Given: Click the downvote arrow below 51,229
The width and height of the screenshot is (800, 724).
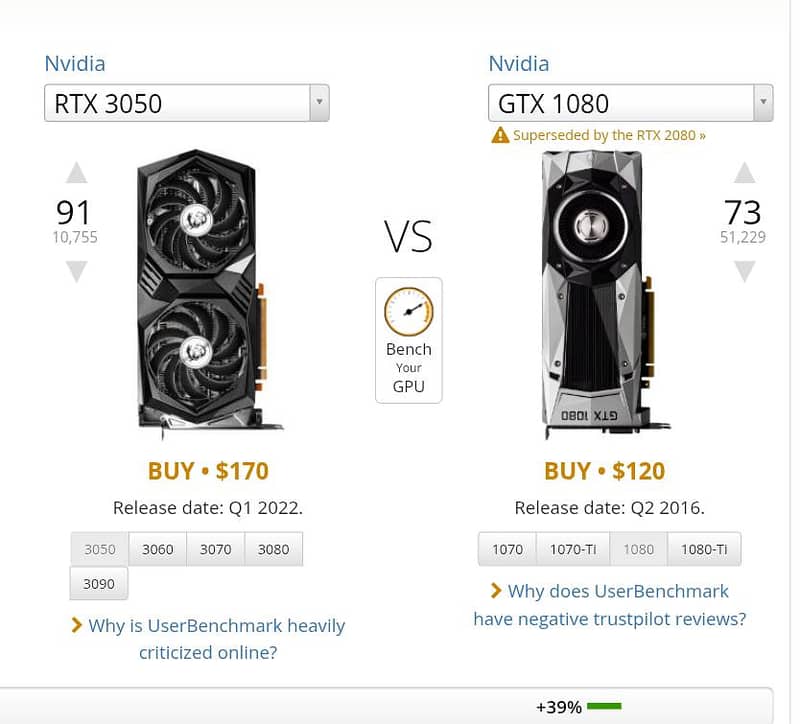Looking at the screenshot, I should pos(744,271).
